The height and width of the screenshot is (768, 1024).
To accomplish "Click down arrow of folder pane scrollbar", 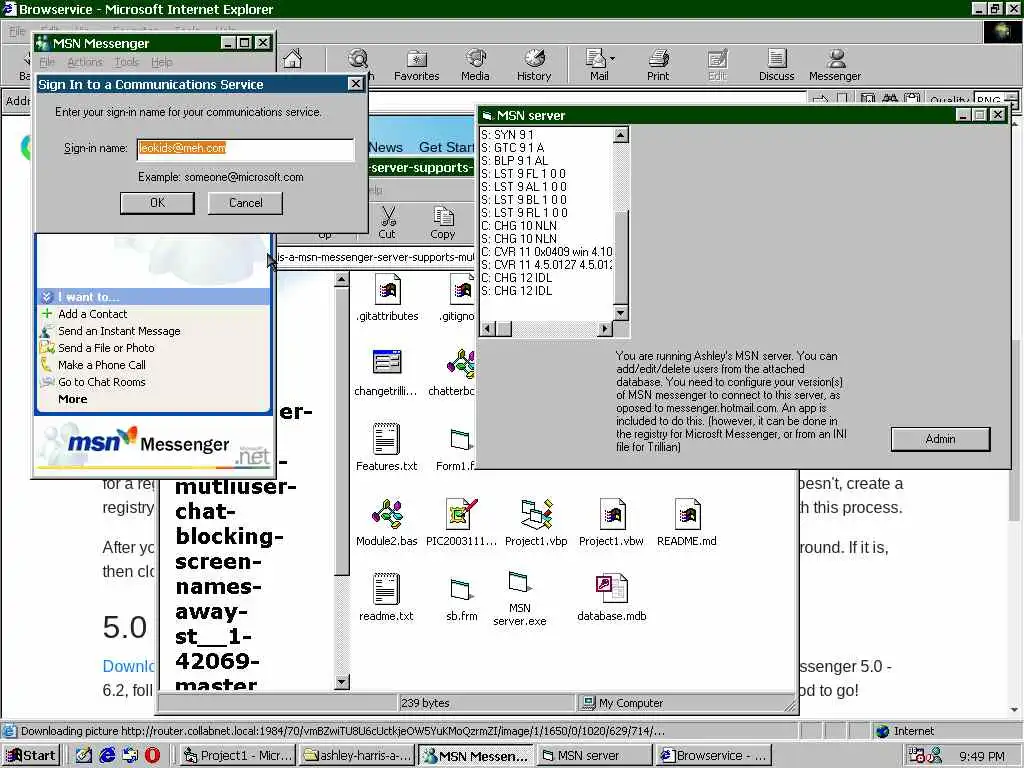I will (342, 682).
